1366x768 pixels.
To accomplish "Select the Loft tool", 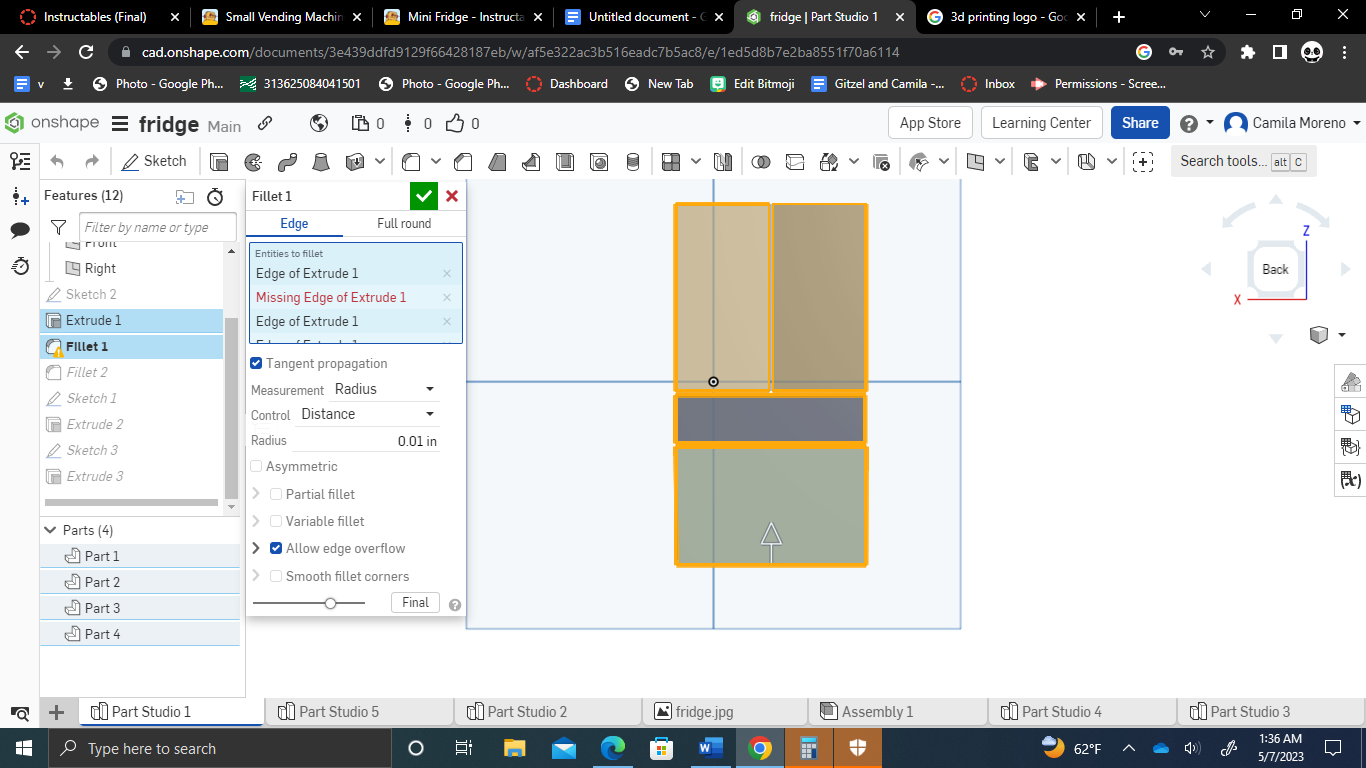I will pos(322,160).
